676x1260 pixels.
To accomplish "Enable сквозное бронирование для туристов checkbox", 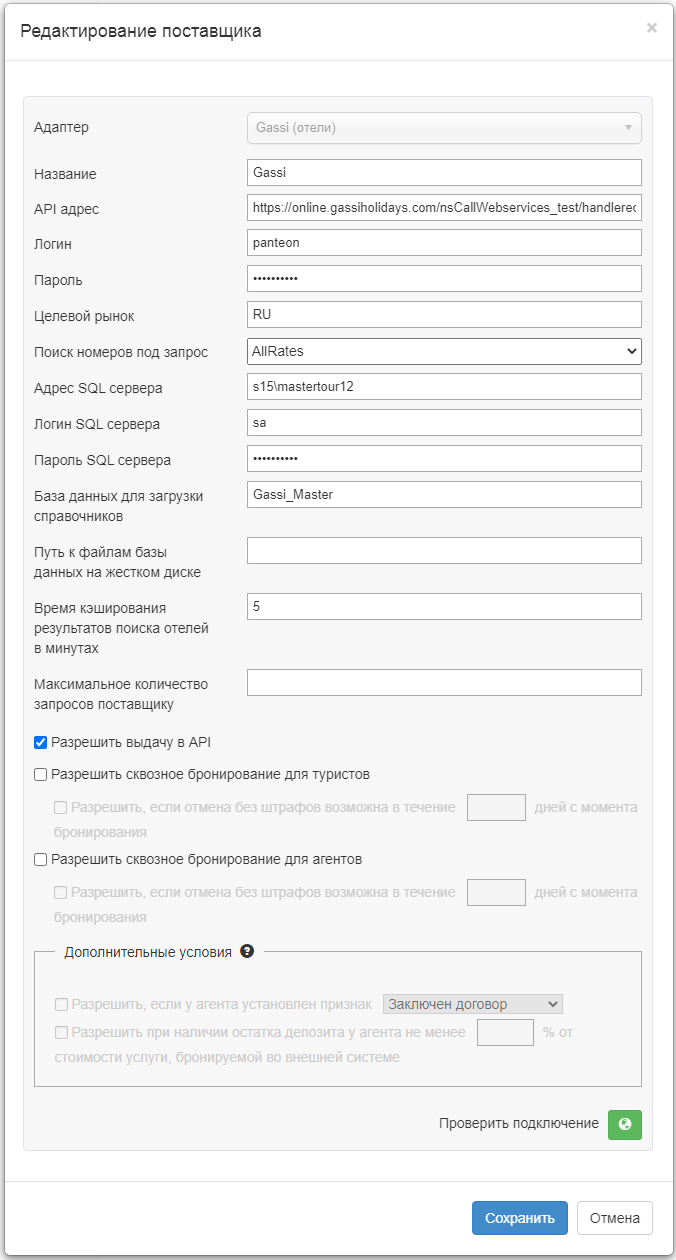I will (x=41, y=774).
